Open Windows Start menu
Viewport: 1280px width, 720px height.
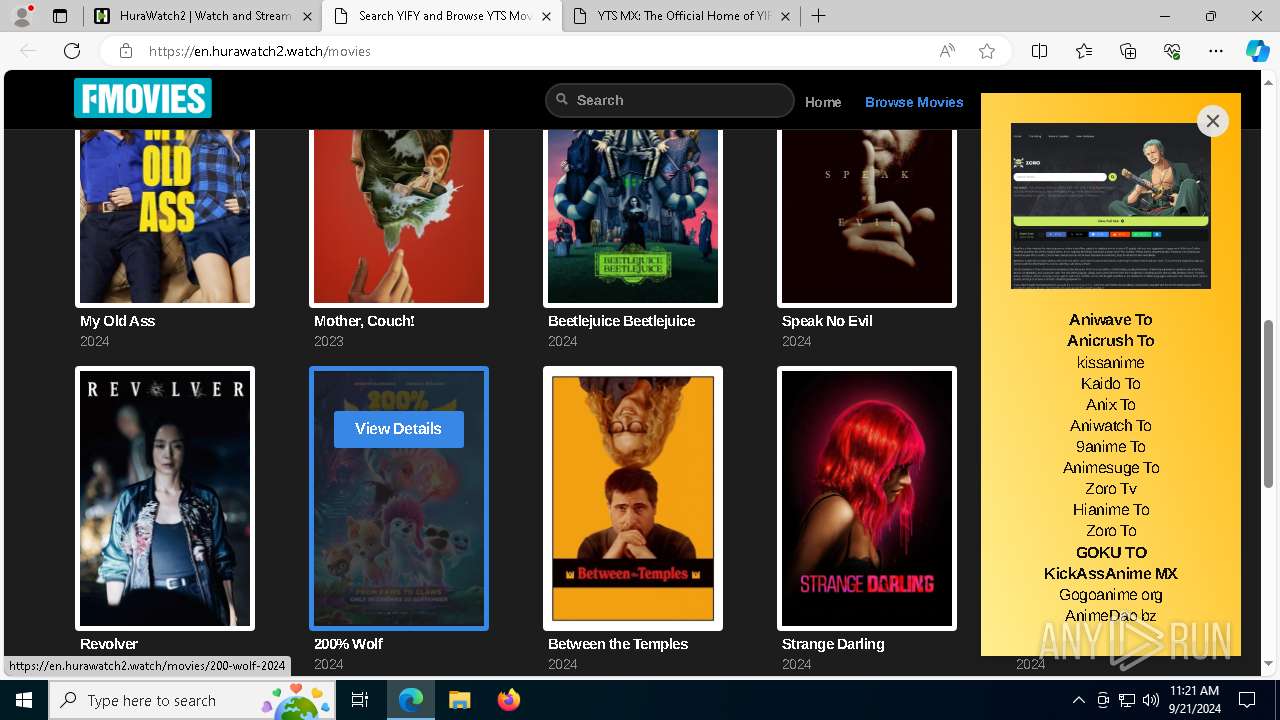tap(24, 700)
